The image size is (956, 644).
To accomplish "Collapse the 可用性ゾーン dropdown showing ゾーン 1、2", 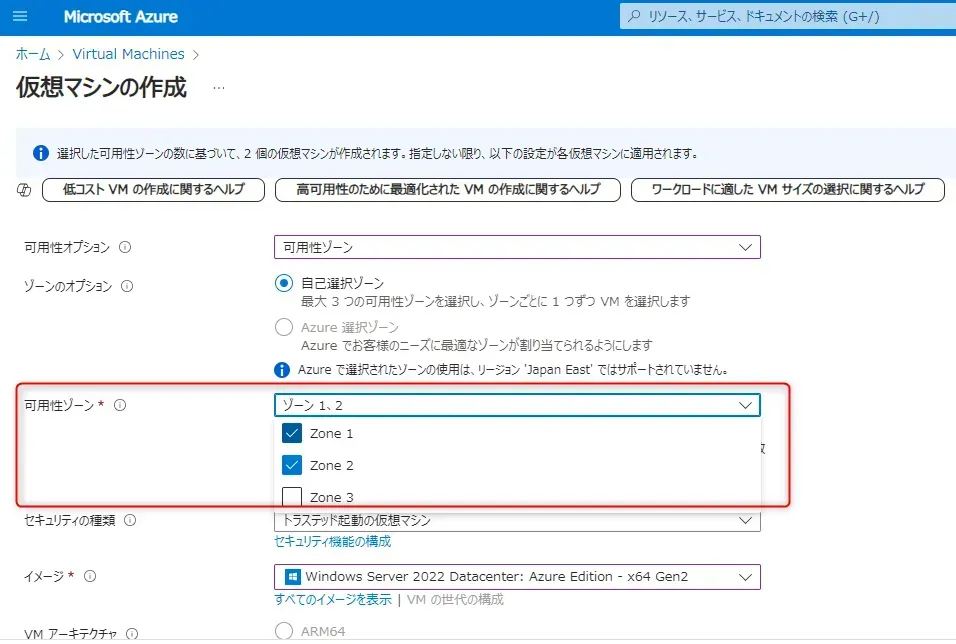I will [x=517, y=405].
